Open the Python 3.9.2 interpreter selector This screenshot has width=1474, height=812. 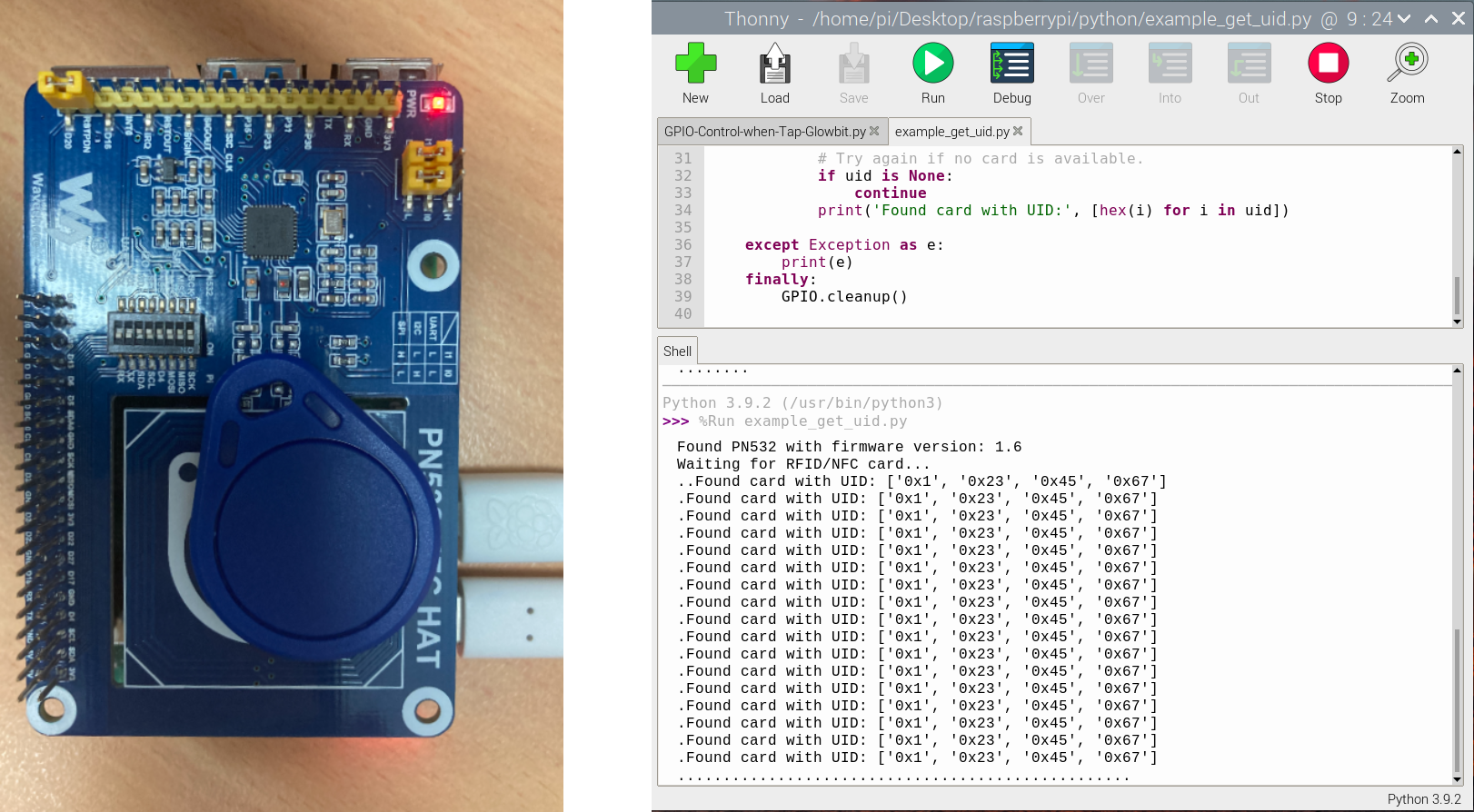[1423, 799]
